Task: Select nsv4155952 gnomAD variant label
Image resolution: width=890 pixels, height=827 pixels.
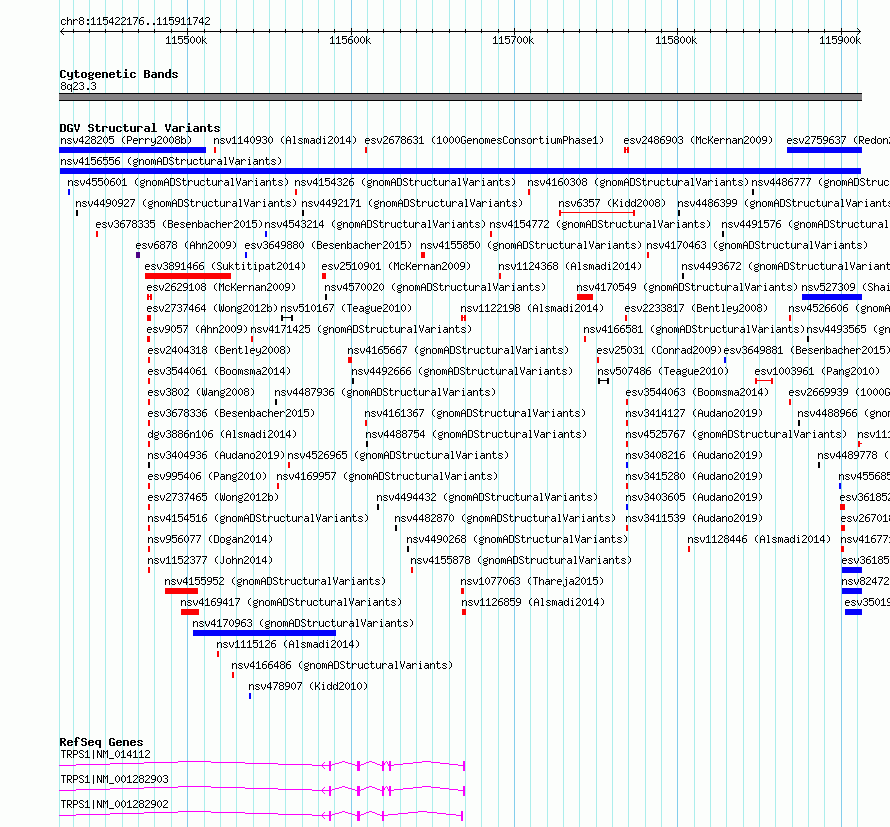Action: [275, 581]
